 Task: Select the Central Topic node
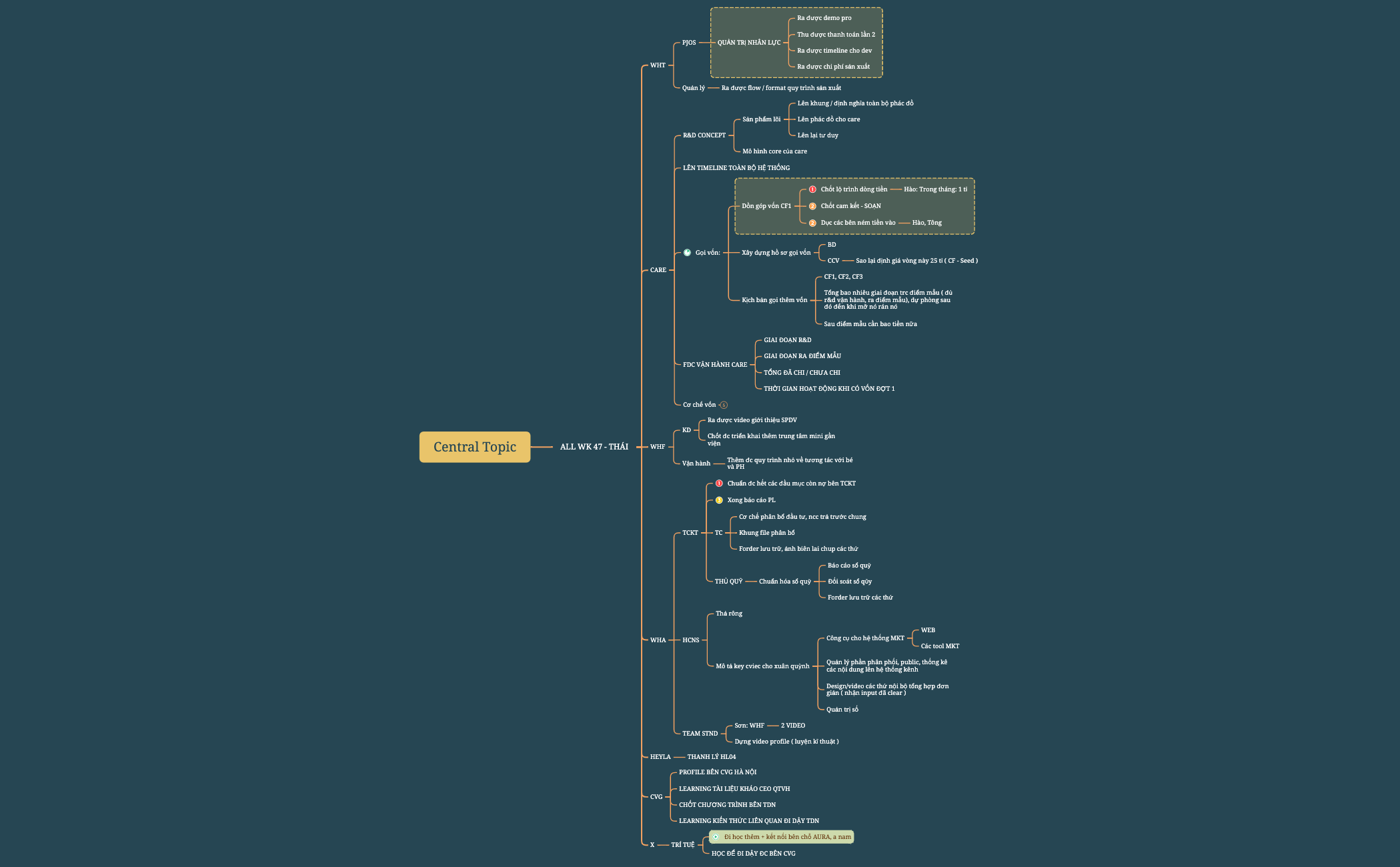(475, 447)
